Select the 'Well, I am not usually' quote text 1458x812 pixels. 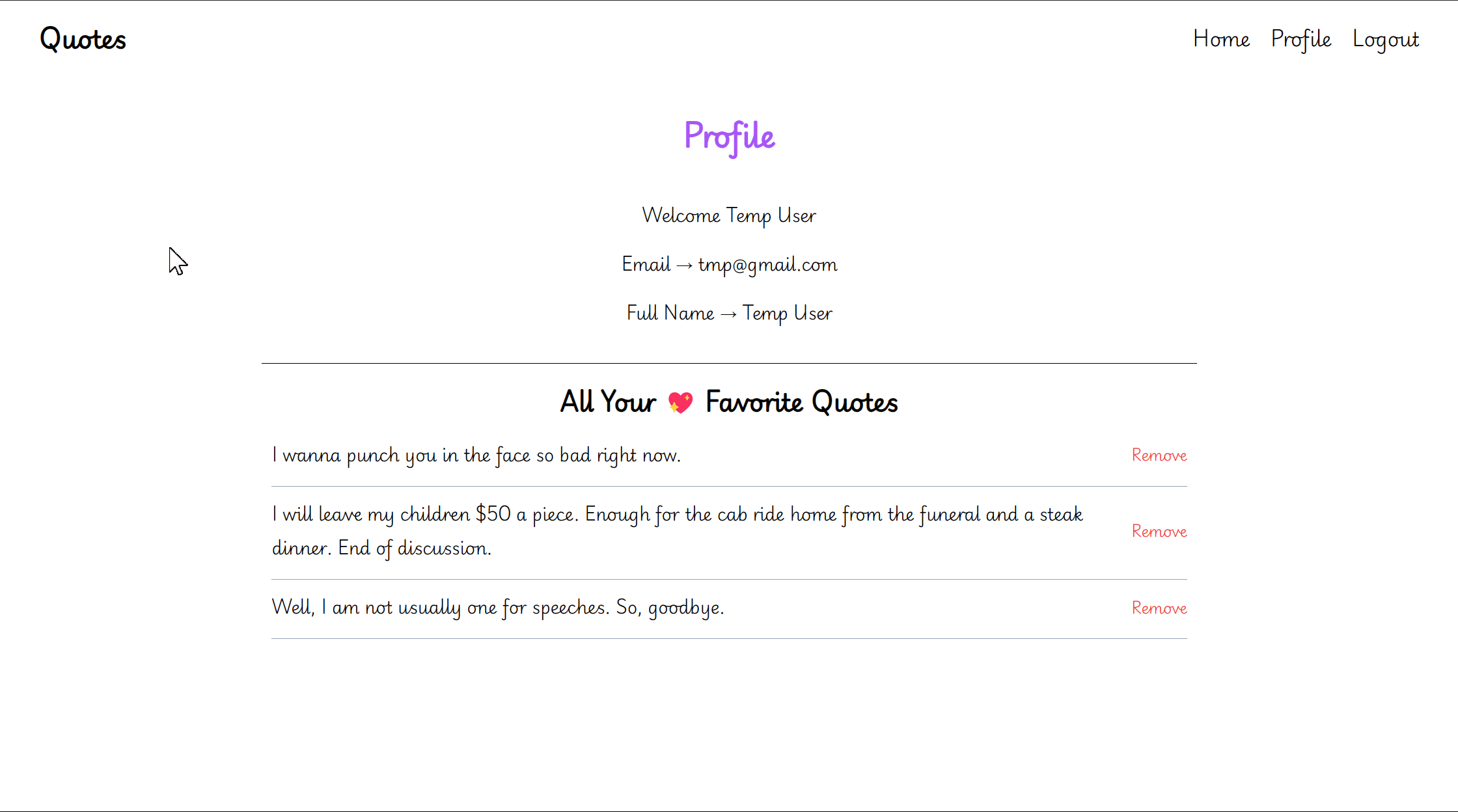[x=498, y=608]
